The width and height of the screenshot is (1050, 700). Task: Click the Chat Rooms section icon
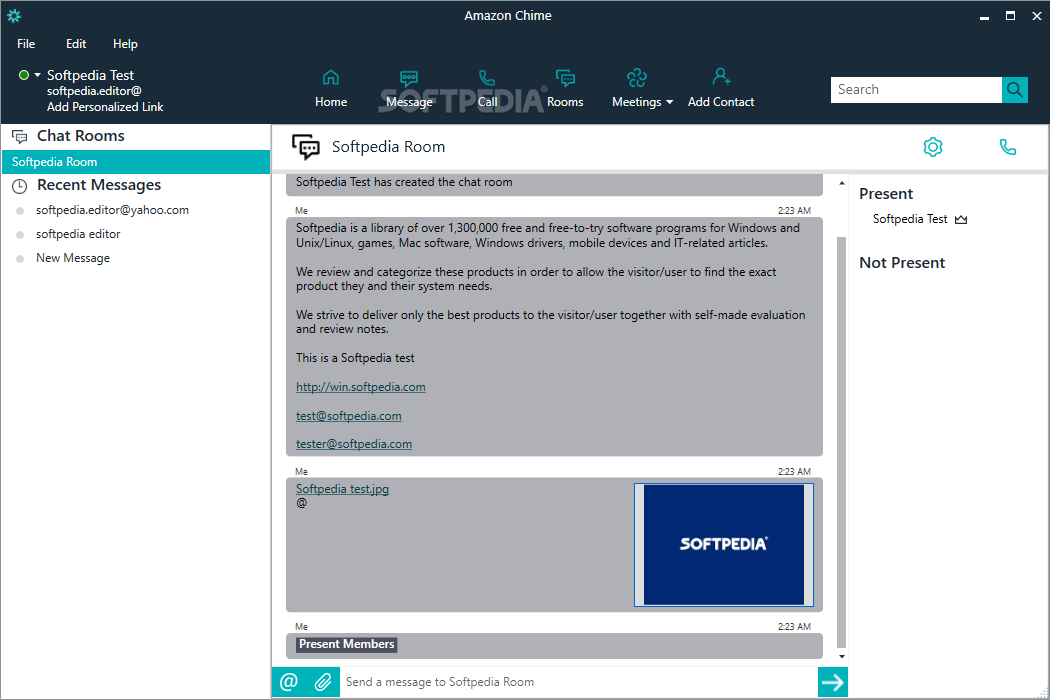pos(19,137)
